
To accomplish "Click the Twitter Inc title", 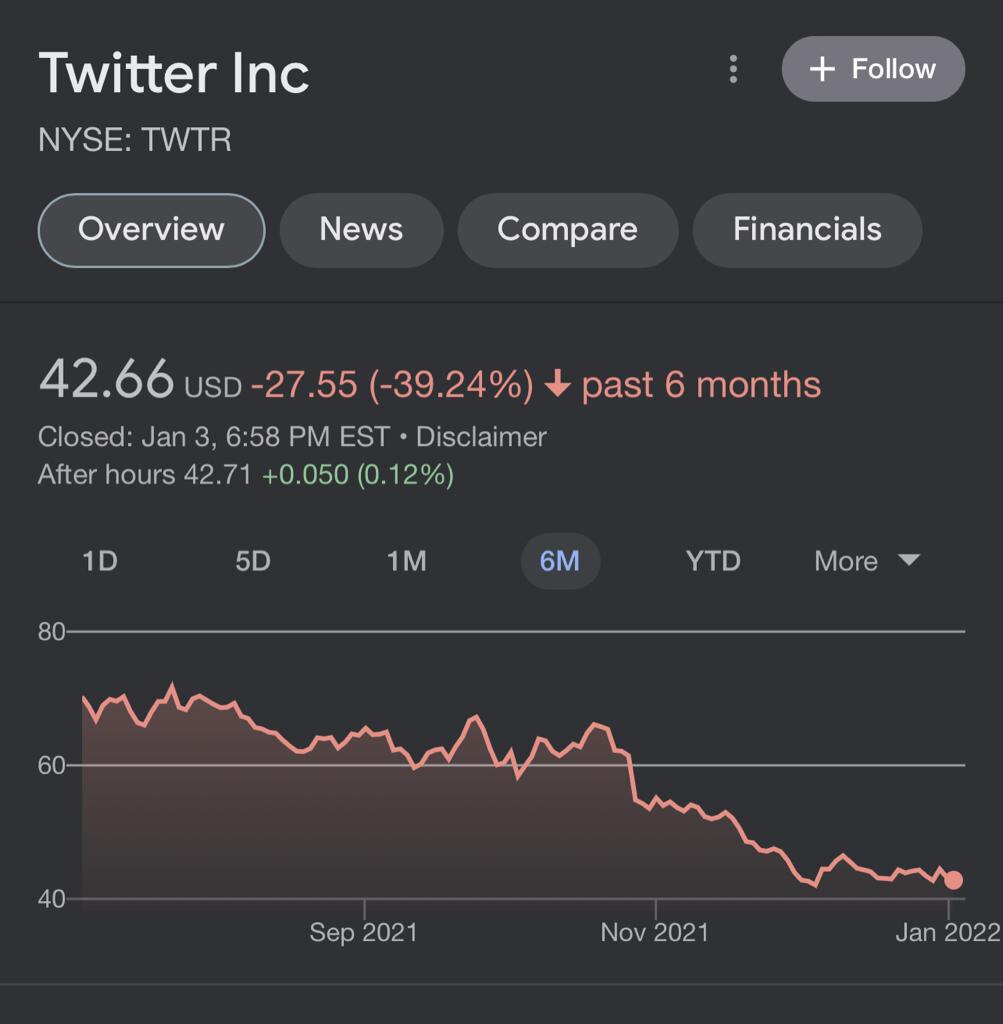I will 174,74.
